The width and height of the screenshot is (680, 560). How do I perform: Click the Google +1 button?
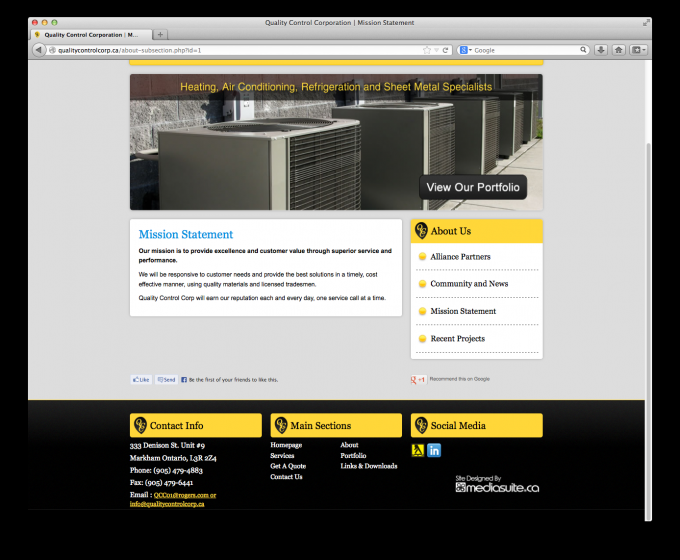(419, 380)
